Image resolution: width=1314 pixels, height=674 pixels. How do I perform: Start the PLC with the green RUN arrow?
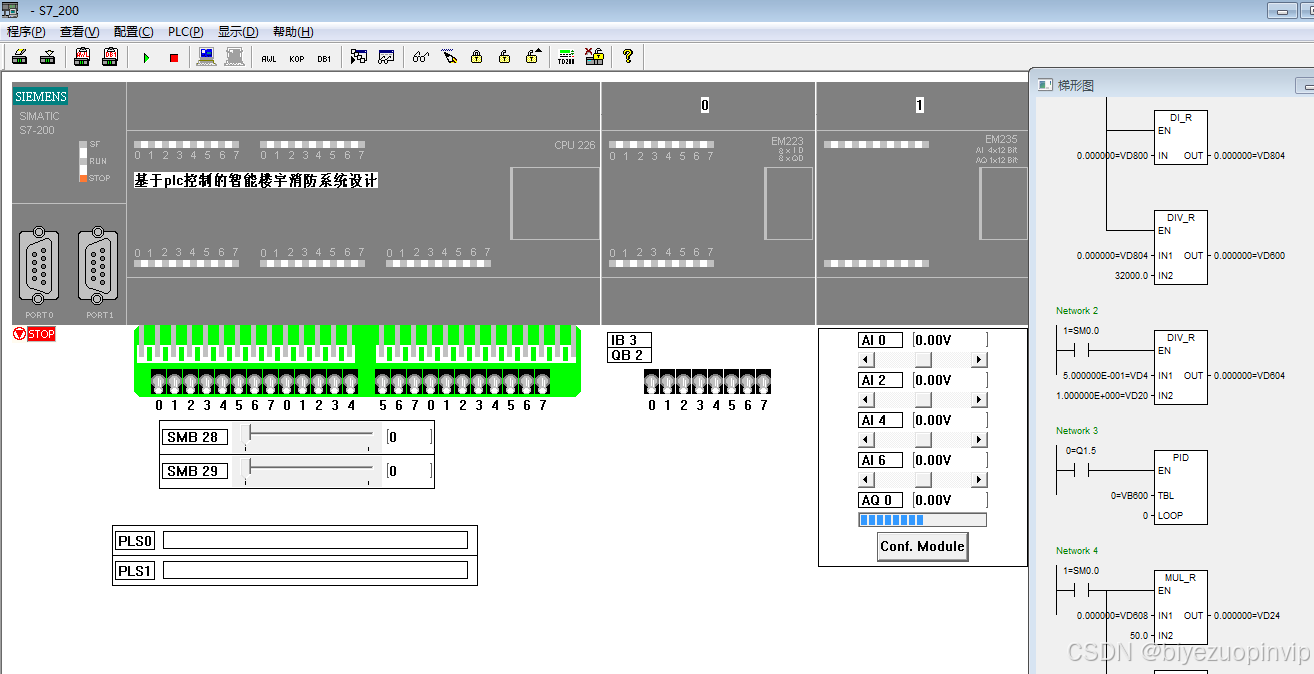coord(146,57)
